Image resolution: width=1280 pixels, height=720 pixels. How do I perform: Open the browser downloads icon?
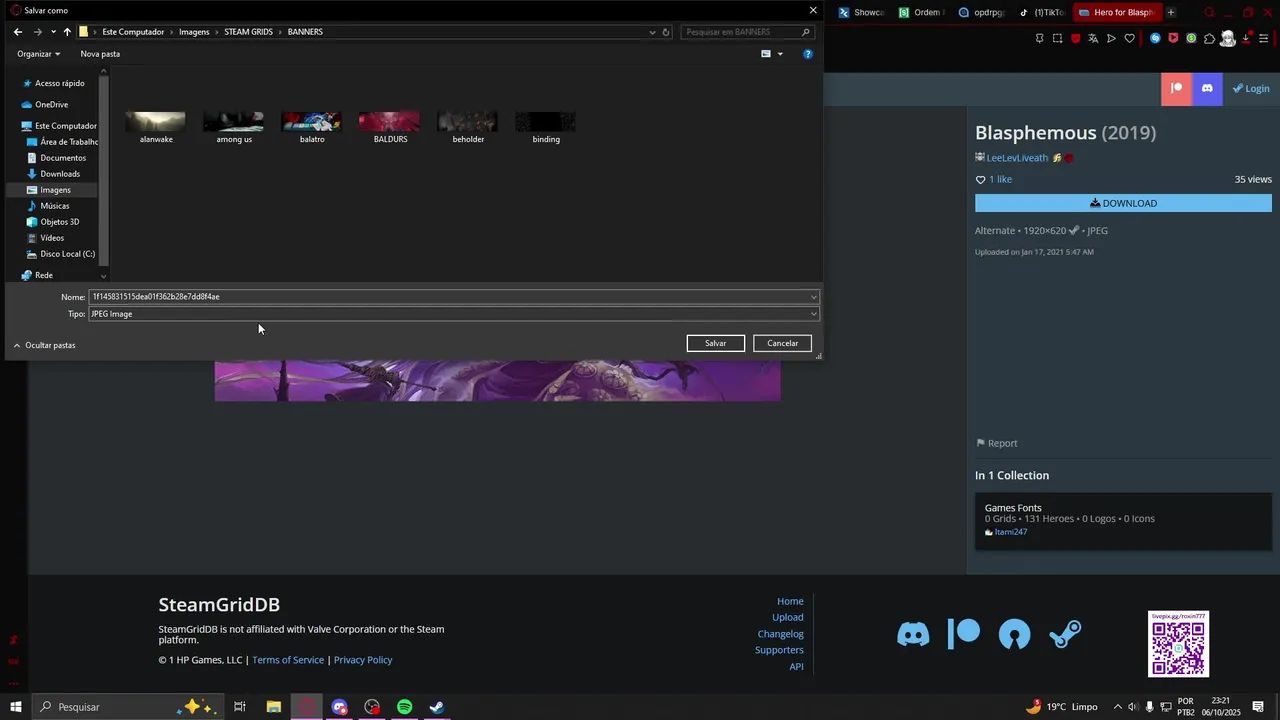pyautogui.click(x=1248, y=38)
